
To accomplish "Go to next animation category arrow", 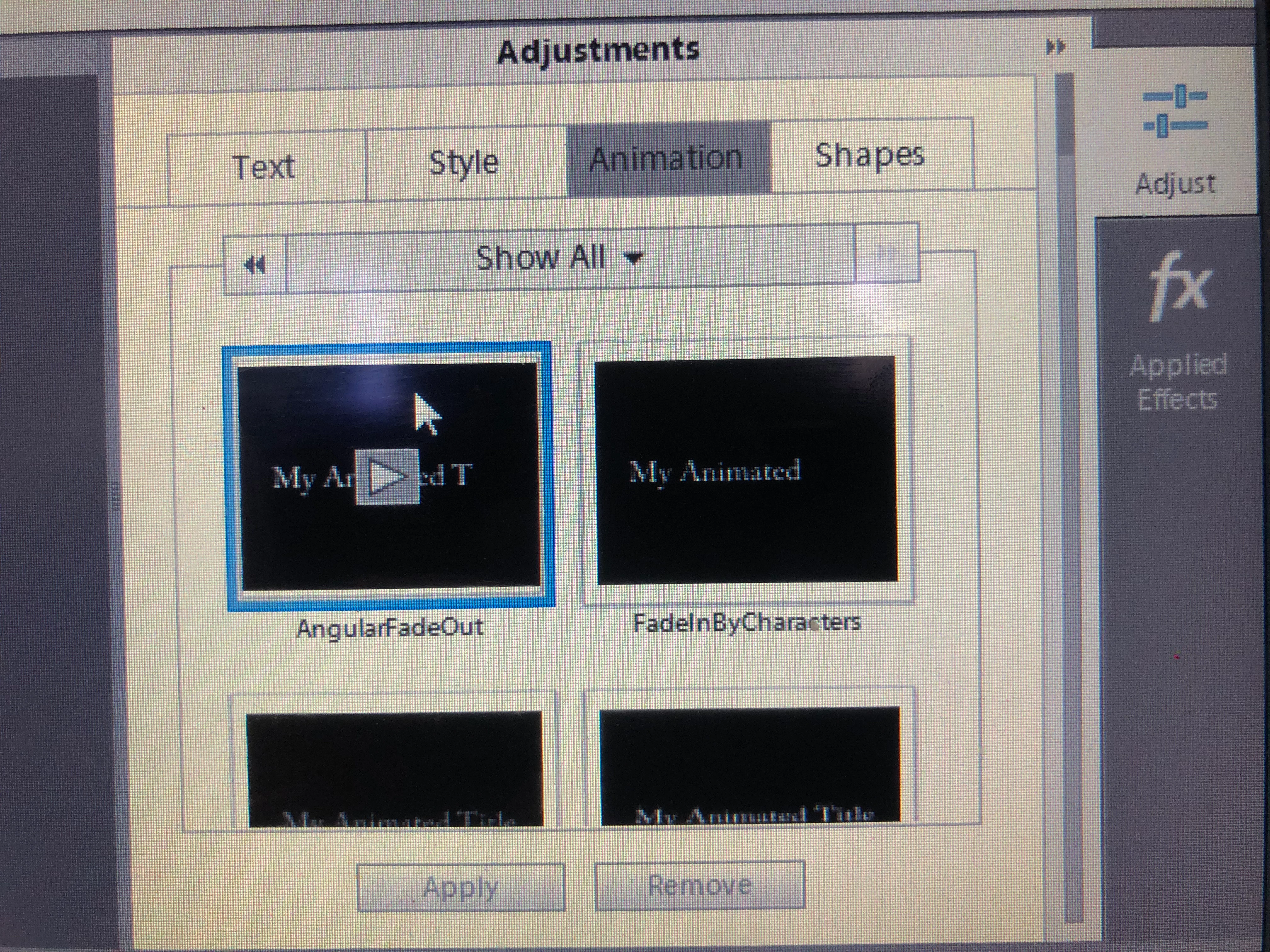I will (886, 253).
